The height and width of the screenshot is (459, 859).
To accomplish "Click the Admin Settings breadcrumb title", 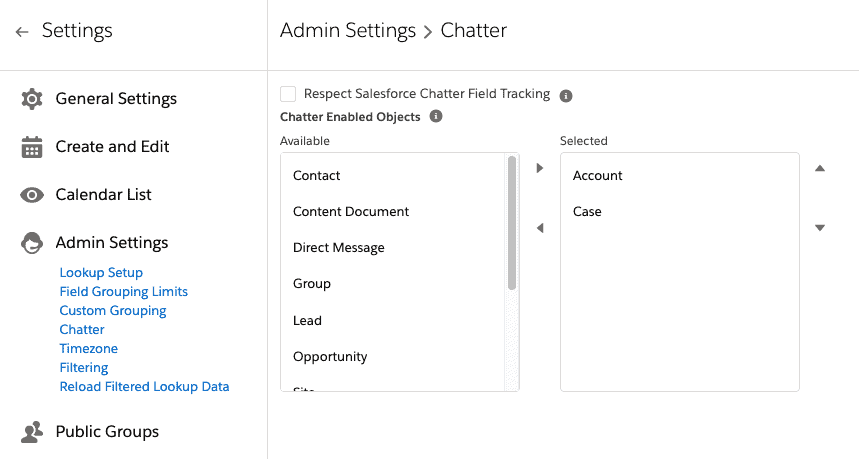I will (x=348, y=30).
